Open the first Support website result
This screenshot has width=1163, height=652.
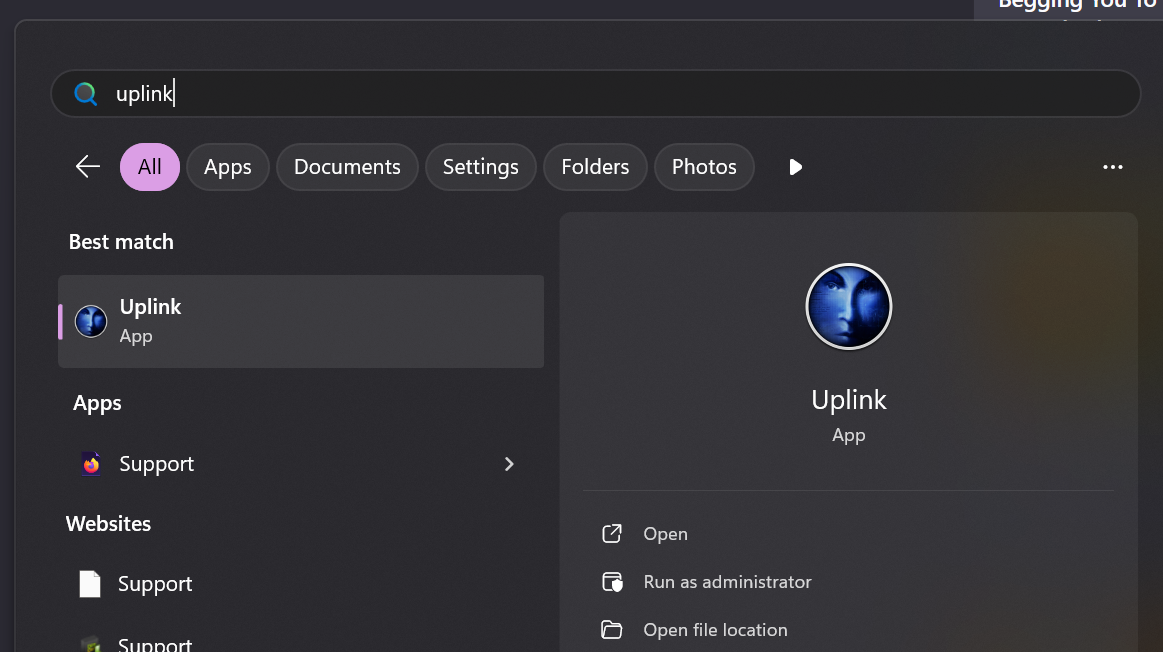pos(301,584)
